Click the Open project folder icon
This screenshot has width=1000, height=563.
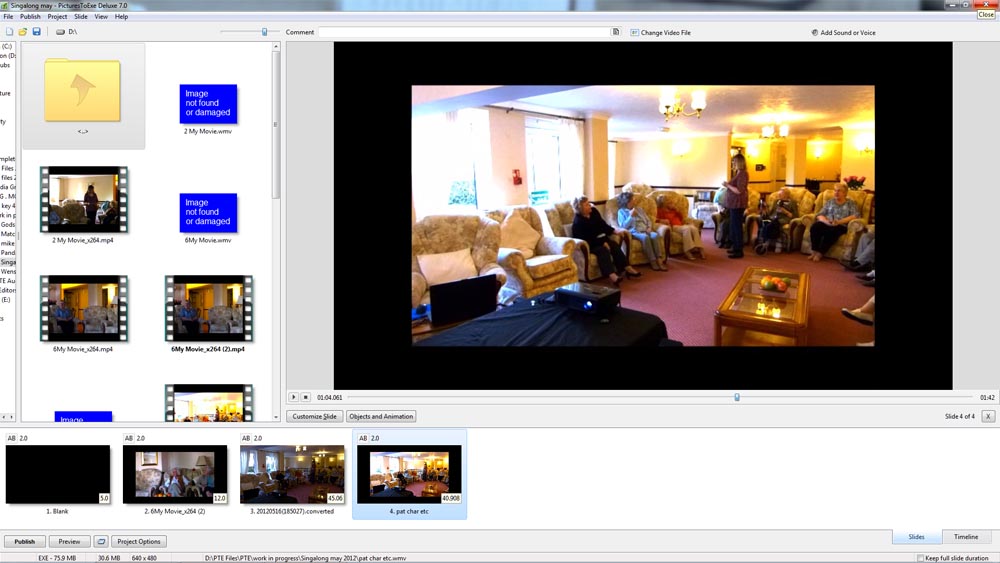pos(23,31)
